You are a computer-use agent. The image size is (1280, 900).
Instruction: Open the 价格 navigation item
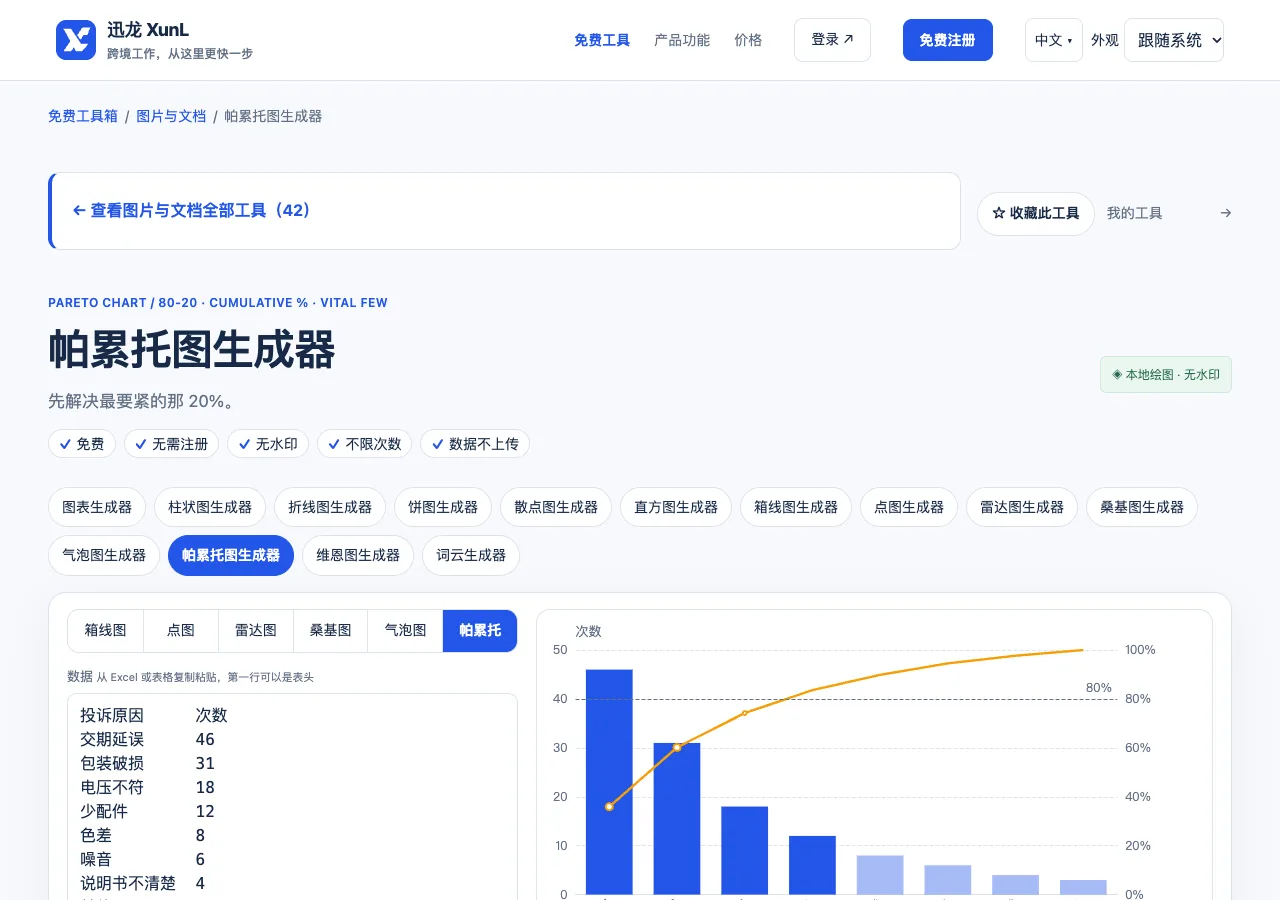click(x=748, y=40)
